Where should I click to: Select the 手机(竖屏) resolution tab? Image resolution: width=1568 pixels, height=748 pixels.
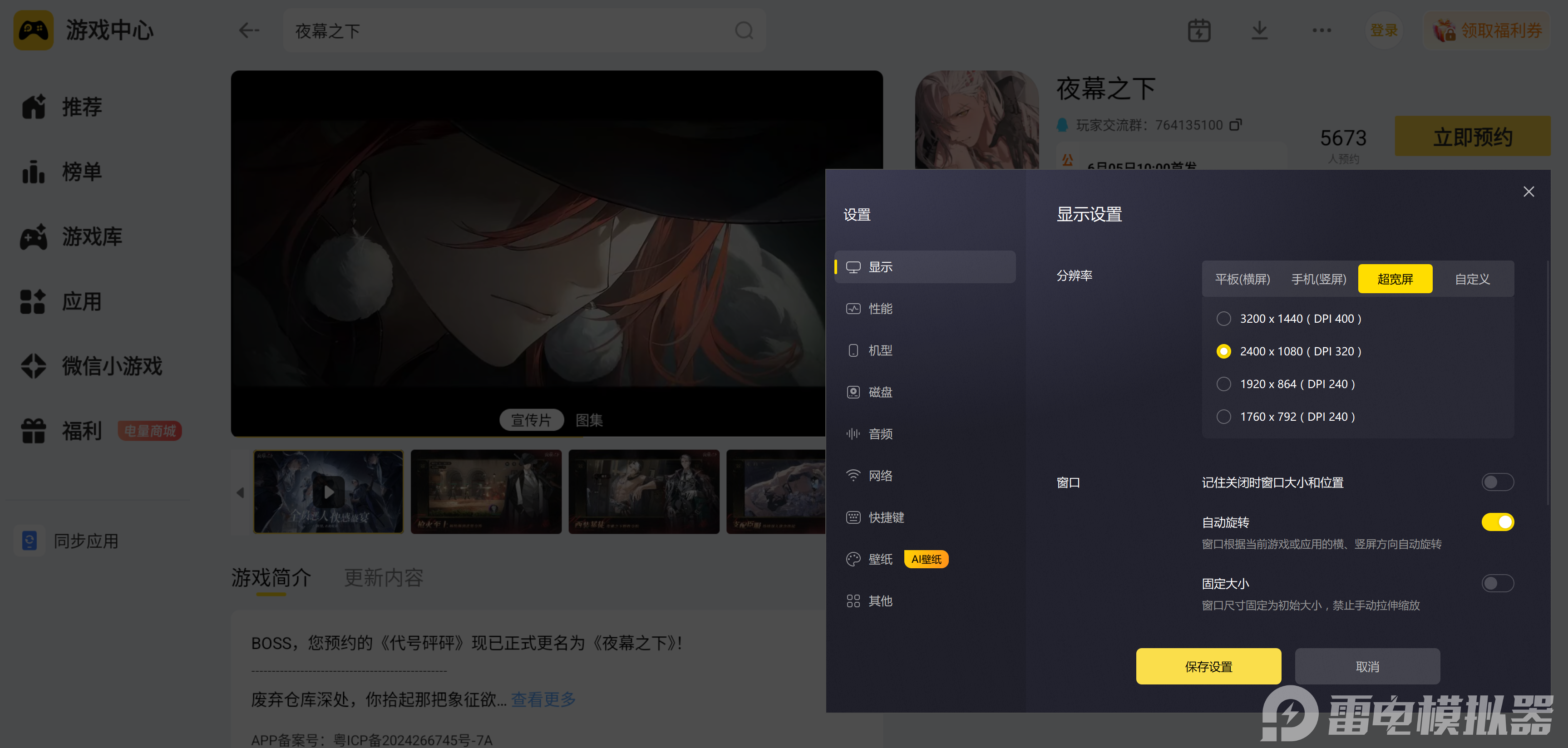tap(1318, 279)
